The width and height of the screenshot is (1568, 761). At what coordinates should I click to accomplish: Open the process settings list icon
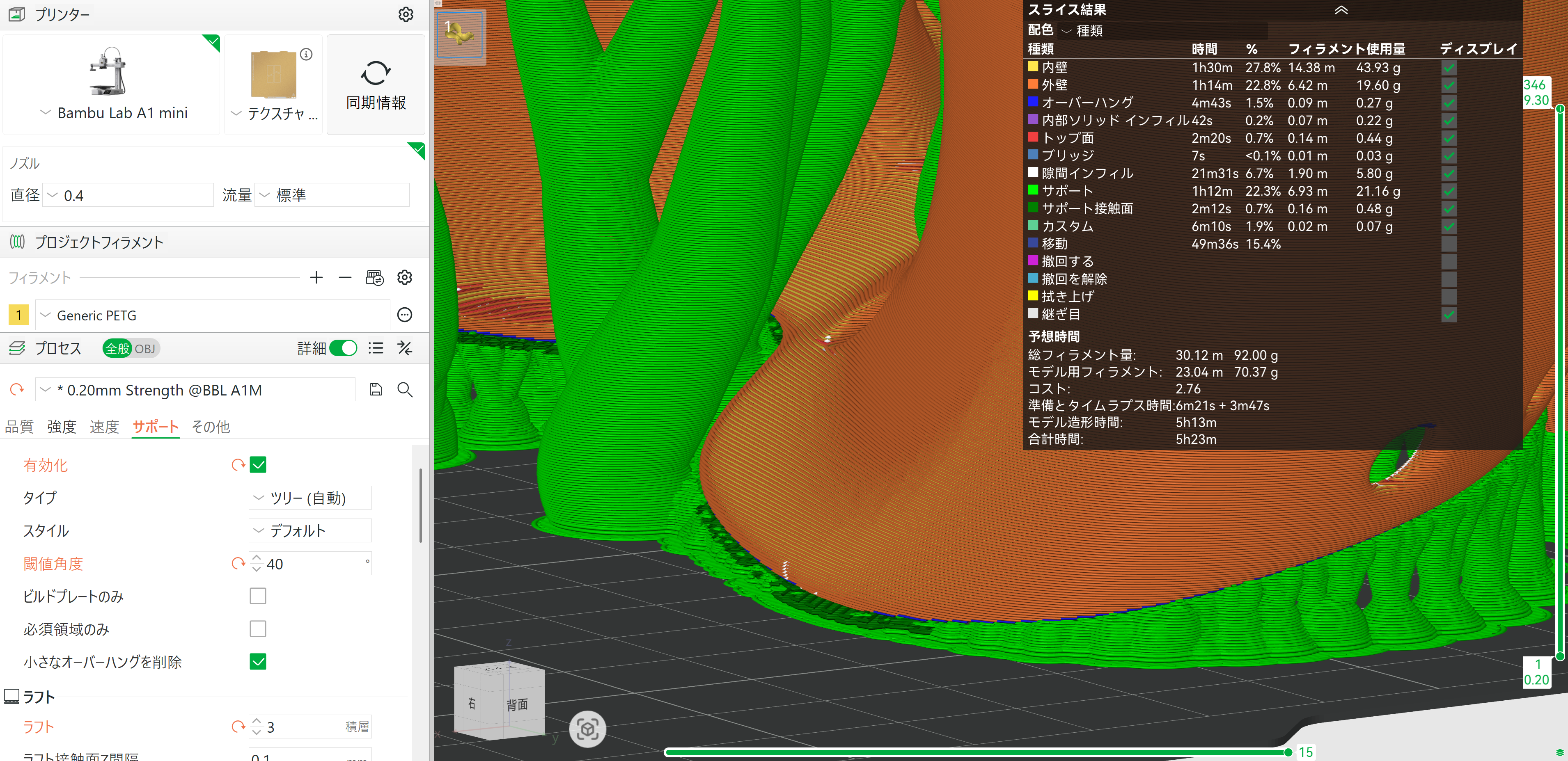tap(376, 348)
